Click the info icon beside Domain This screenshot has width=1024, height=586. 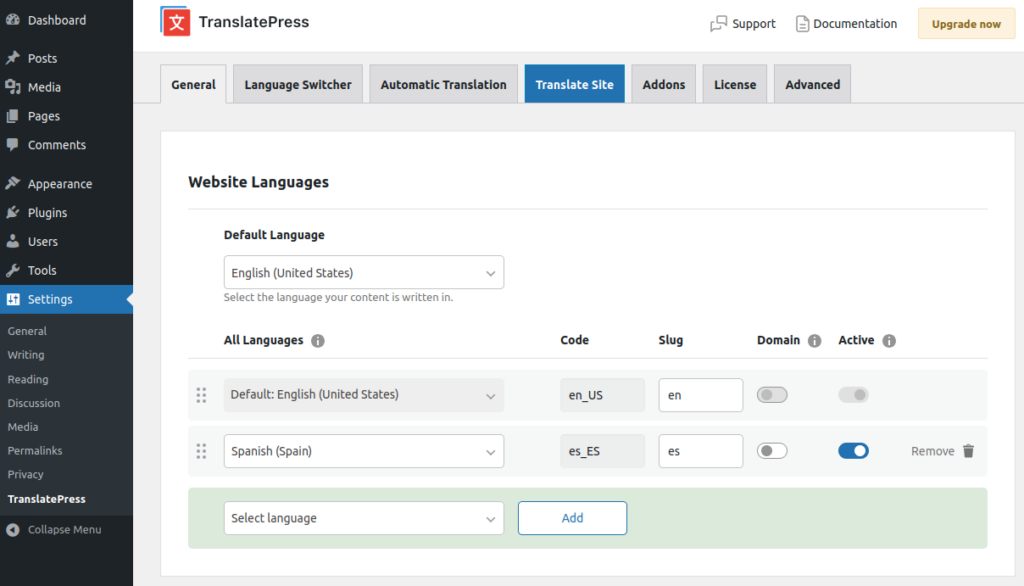814,341
